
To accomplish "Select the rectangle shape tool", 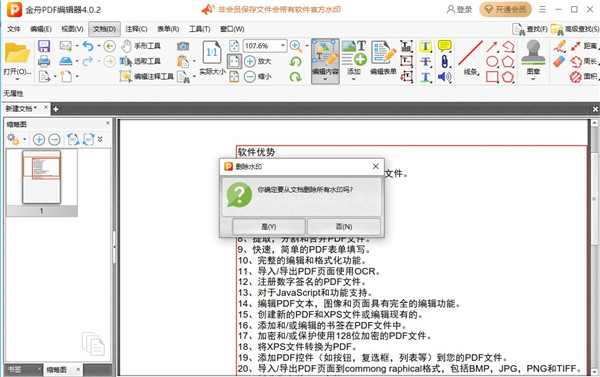I will (x=492, y=77).
